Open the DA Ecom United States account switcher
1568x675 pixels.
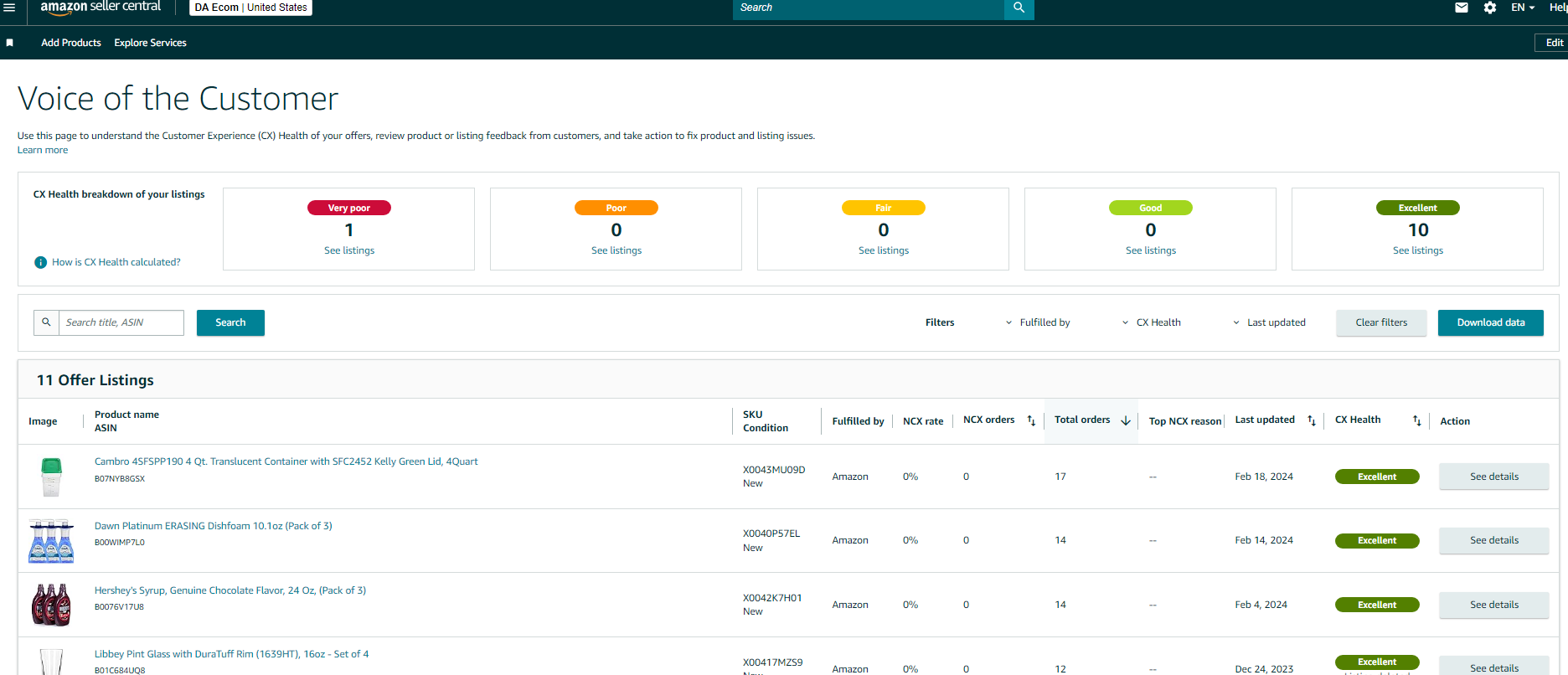251,8
